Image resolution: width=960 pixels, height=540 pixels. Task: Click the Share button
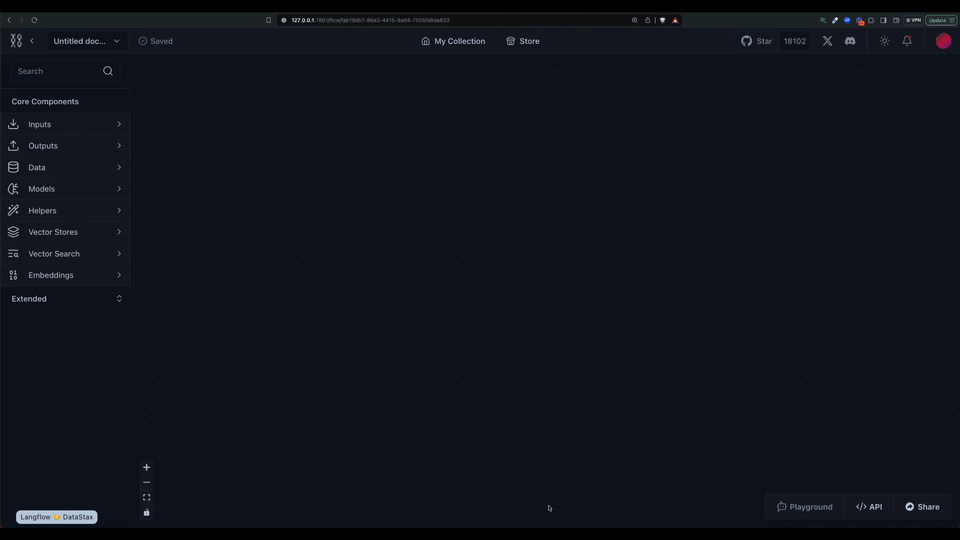pyautogui.click(x=922, y=507)
